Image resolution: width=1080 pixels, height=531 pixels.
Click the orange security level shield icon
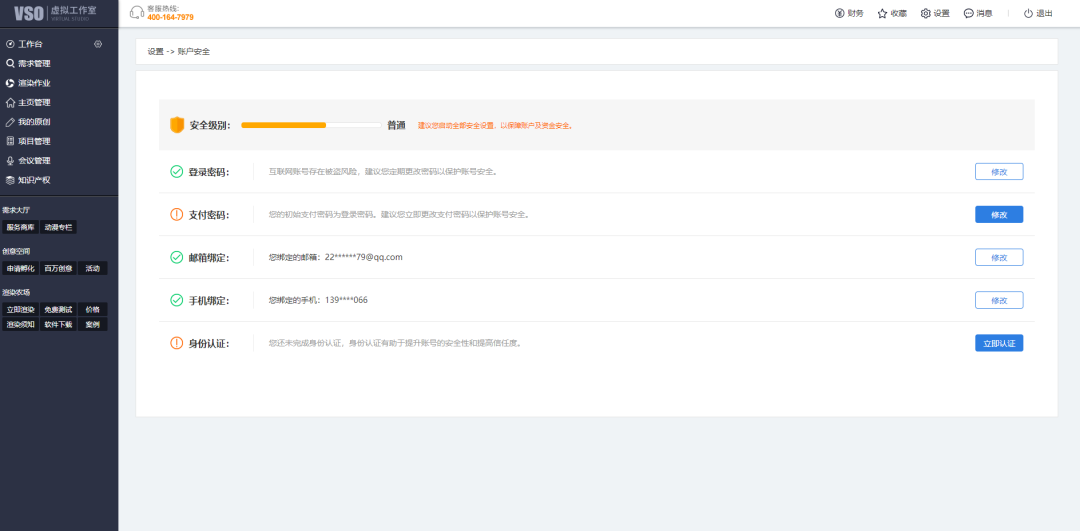(177, 125)
